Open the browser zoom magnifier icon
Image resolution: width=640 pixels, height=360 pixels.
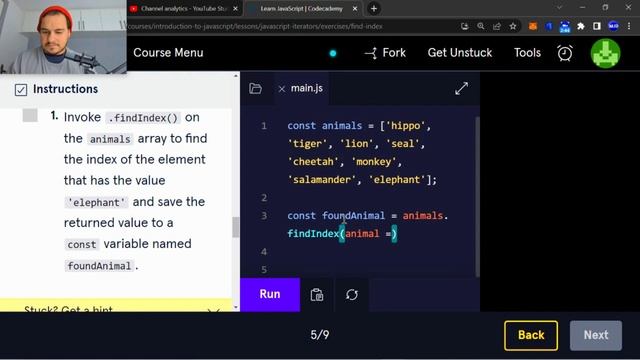pos(481,27)
